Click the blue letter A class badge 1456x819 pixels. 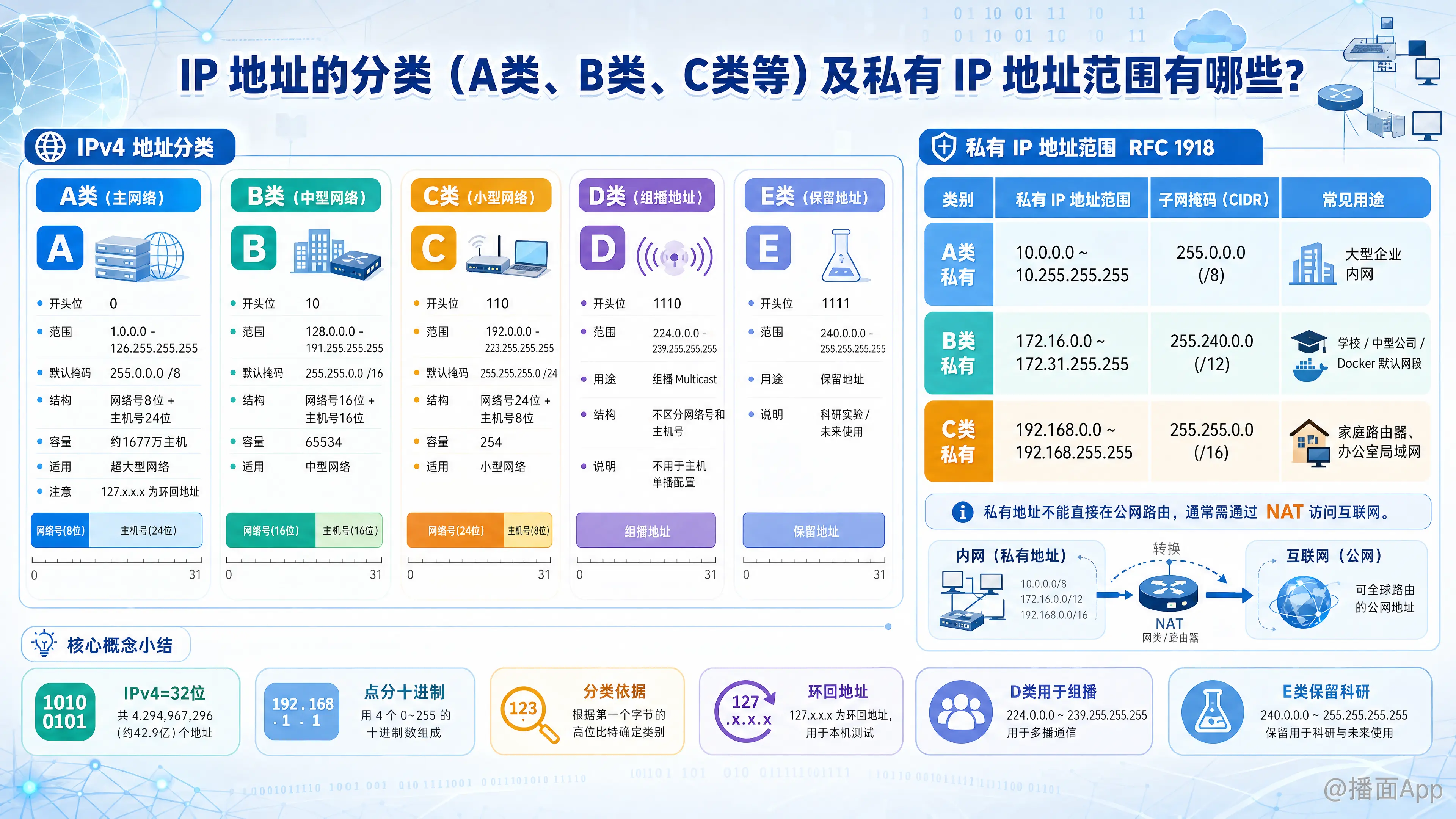(60, 248)
